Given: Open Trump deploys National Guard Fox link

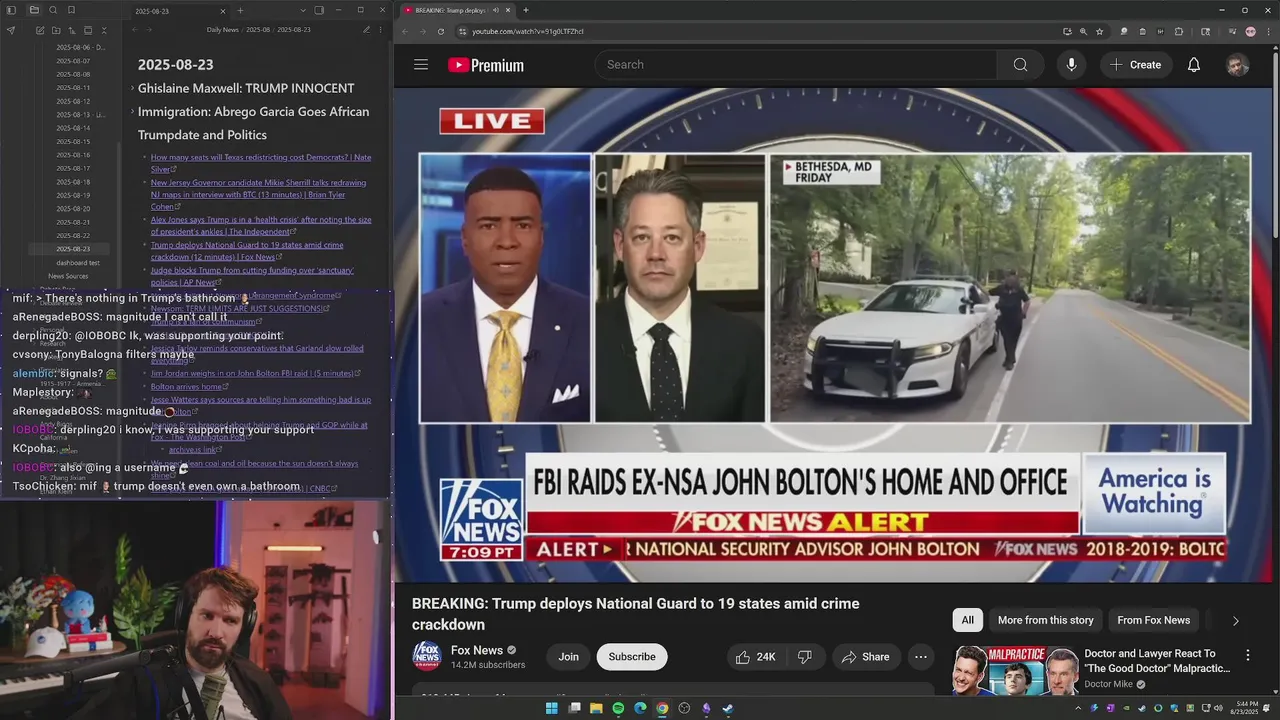Looking at the screenshot, I should point(247,251).
